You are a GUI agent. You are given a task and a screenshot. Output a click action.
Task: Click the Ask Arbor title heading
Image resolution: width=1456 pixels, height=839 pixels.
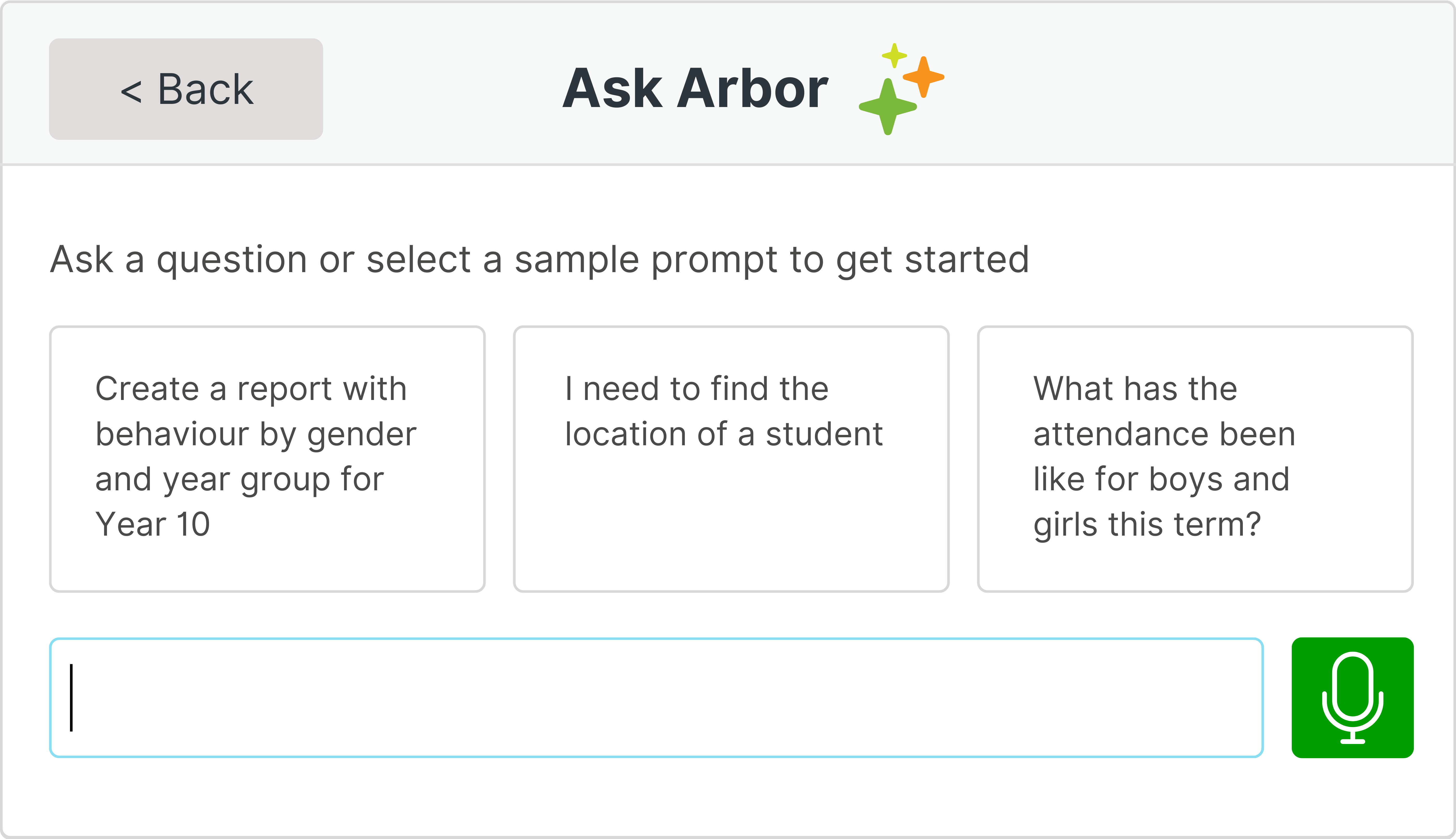(x=695, y=89)
